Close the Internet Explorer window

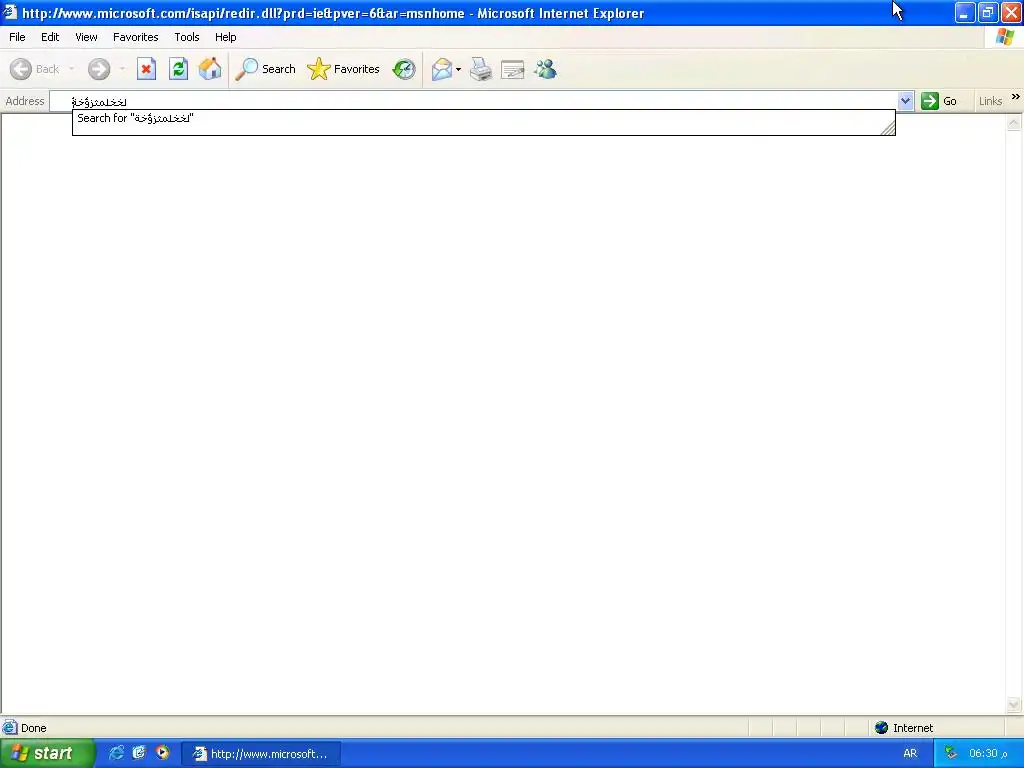click(x=1011, y=12)
